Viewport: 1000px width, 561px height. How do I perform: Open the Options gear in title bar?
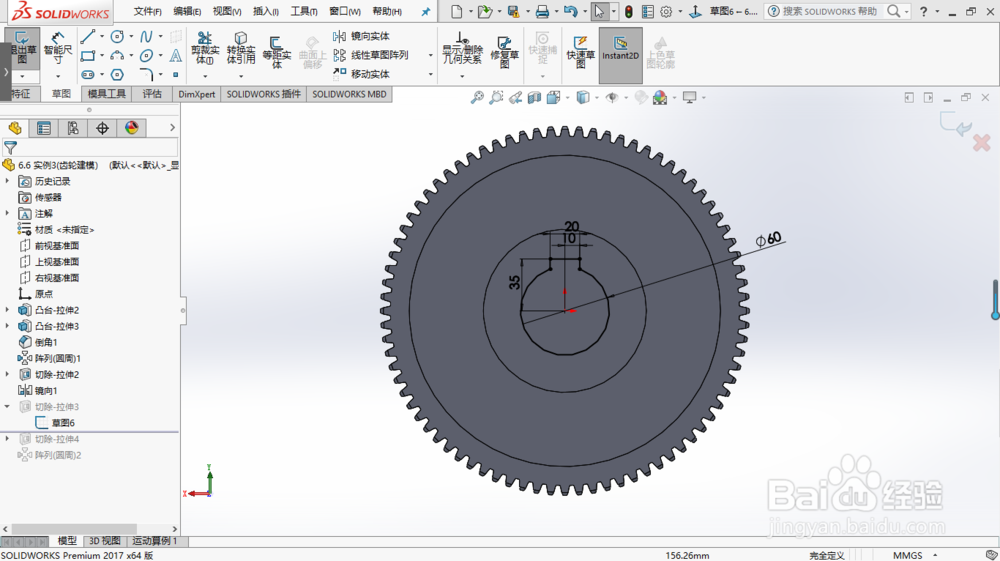tap(666, 11)
